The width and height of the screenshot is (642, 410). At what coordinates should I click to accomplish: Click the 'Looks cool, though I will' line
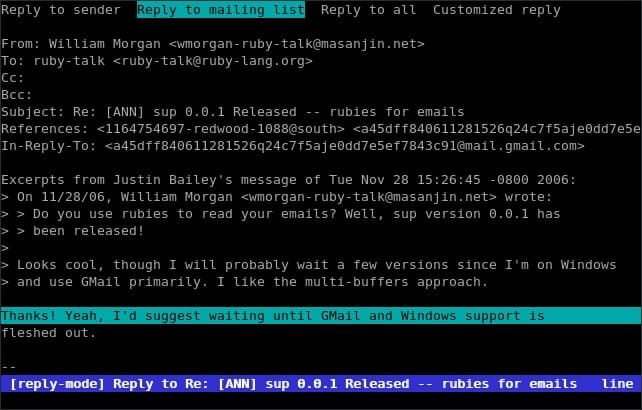pyautogui.click(x=308, y=265)
